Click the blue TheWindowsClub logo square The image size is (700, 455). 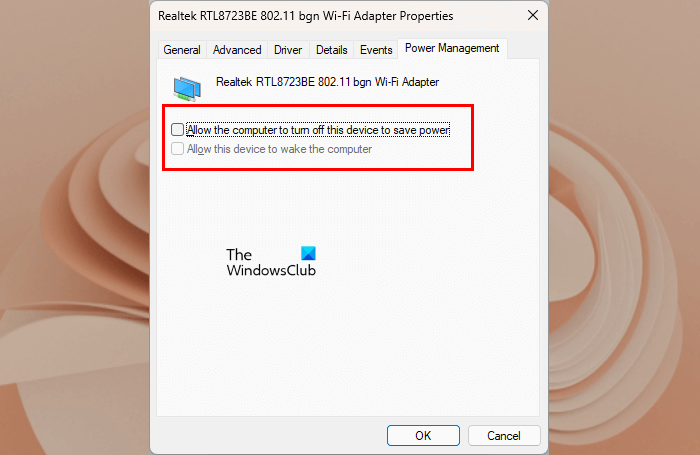click(x=308, y=253)
